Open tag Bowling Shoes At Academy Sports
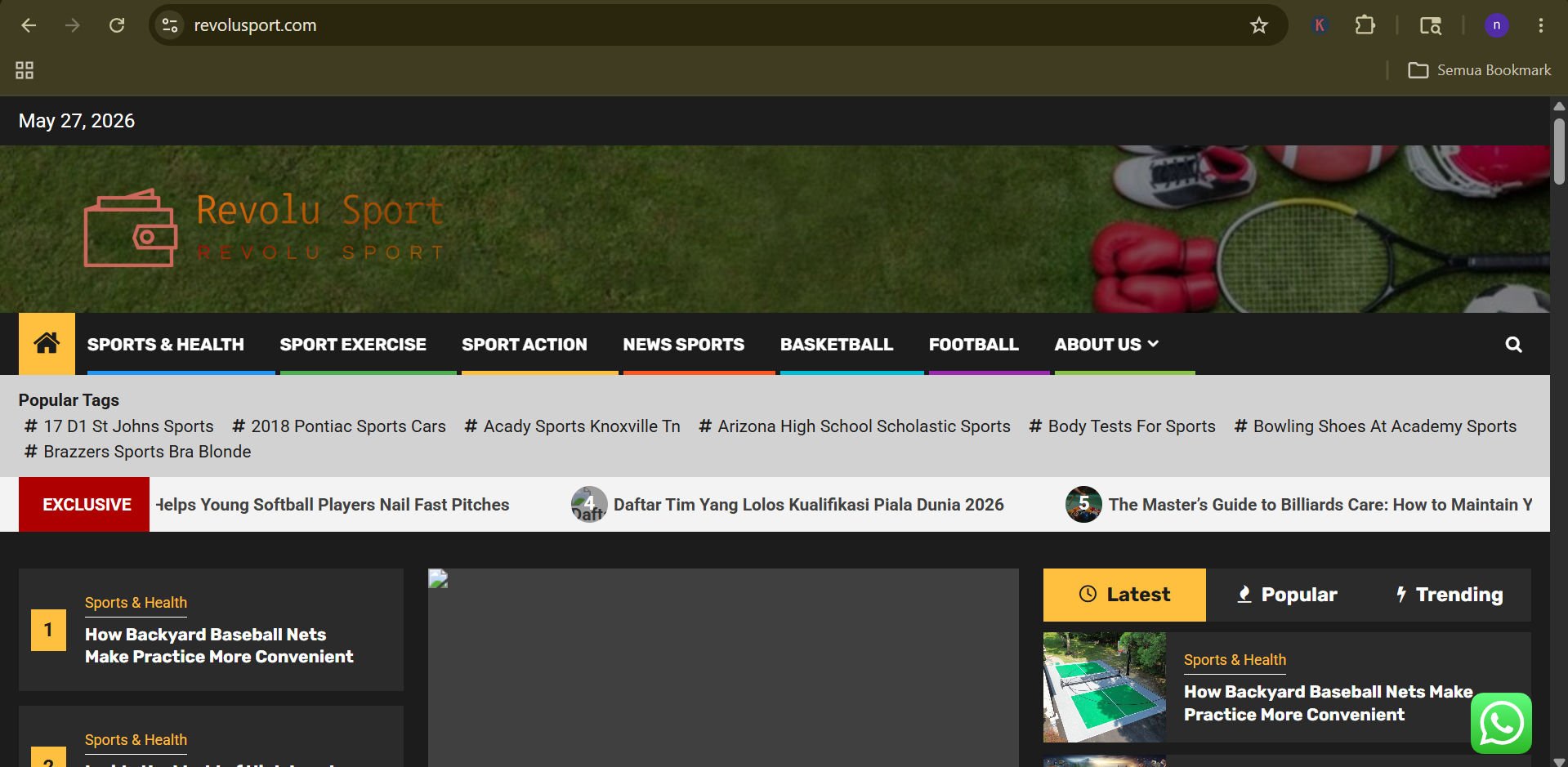The height and width of the screenshot is (767, 1568). [x=1376, y=426]
